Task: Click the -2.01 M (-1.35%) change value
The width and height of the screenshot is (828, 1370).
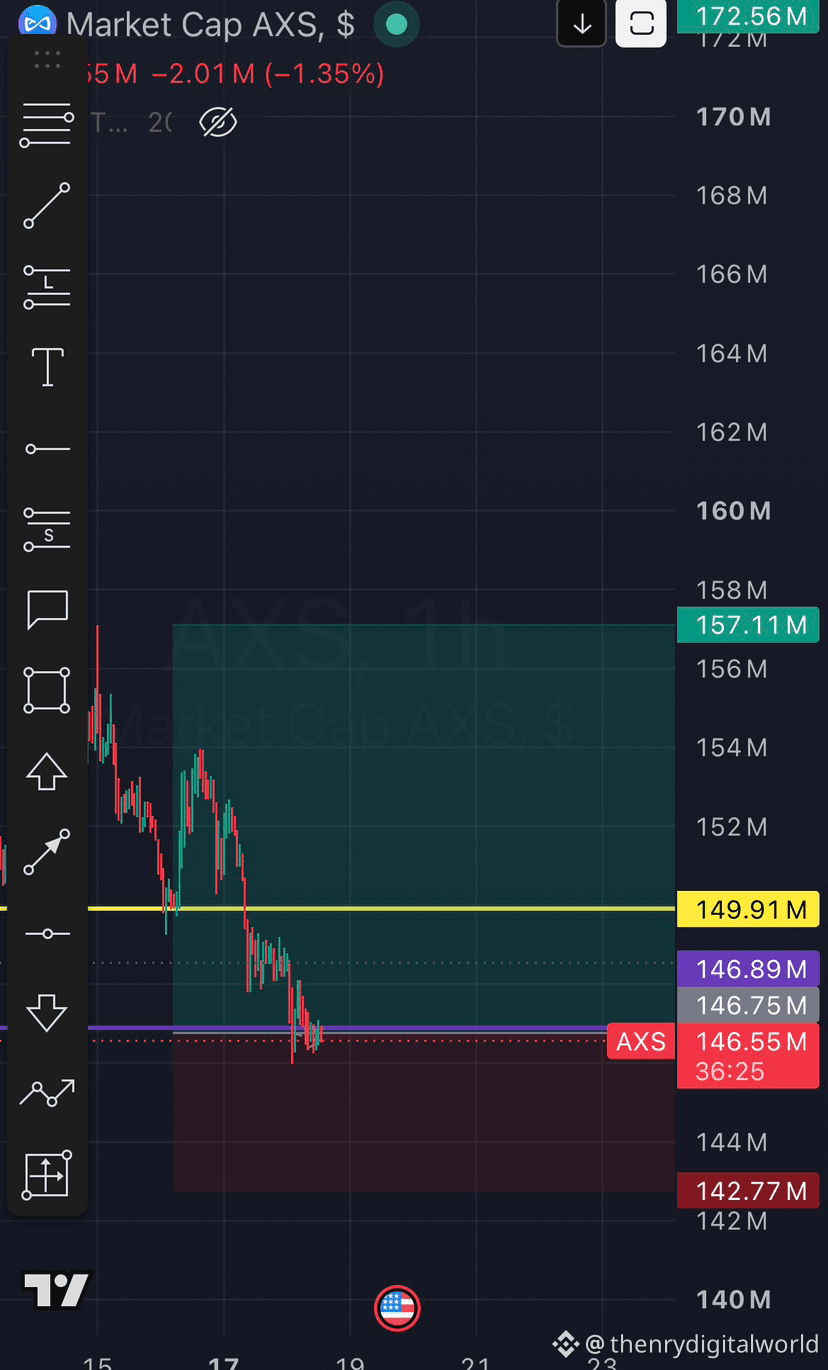Action: tap(268, 74)
